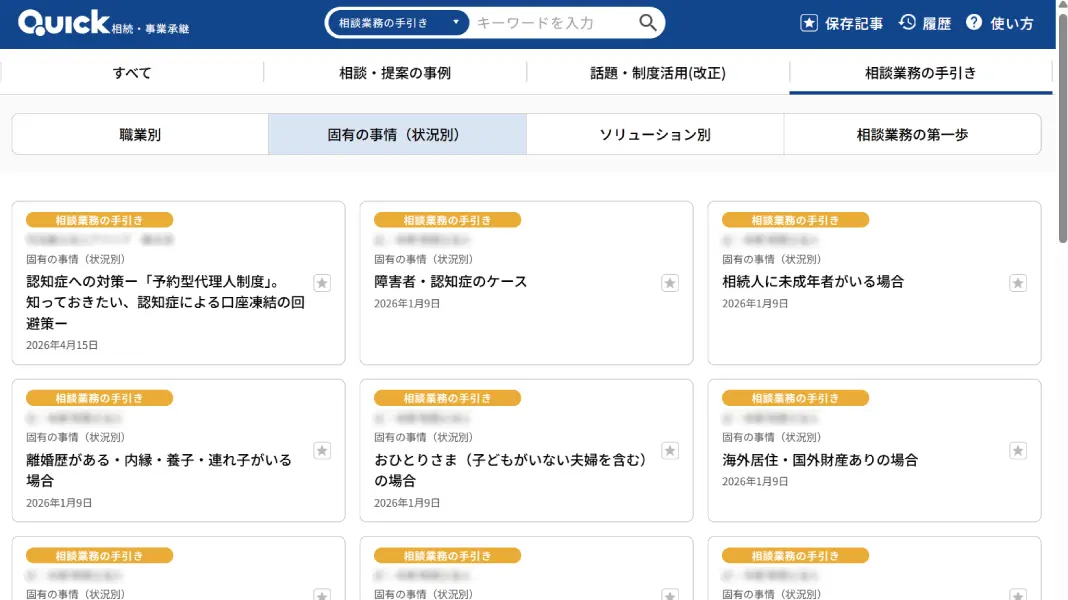Image resolution: width=1068 pixels, height=600 pixels.
Task: Open 保存記事 saved articles
Action: 841,23
